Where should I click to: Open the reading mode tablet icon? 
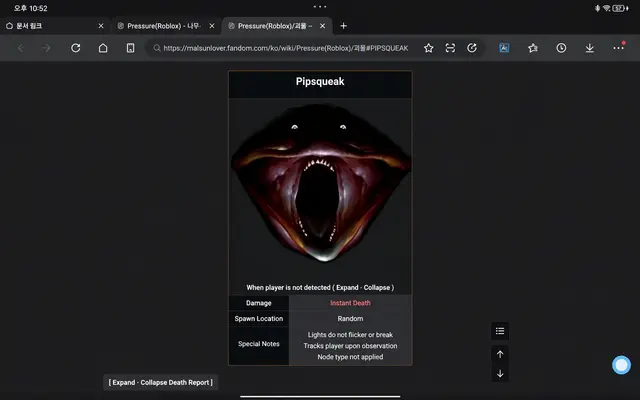[130, 48]
